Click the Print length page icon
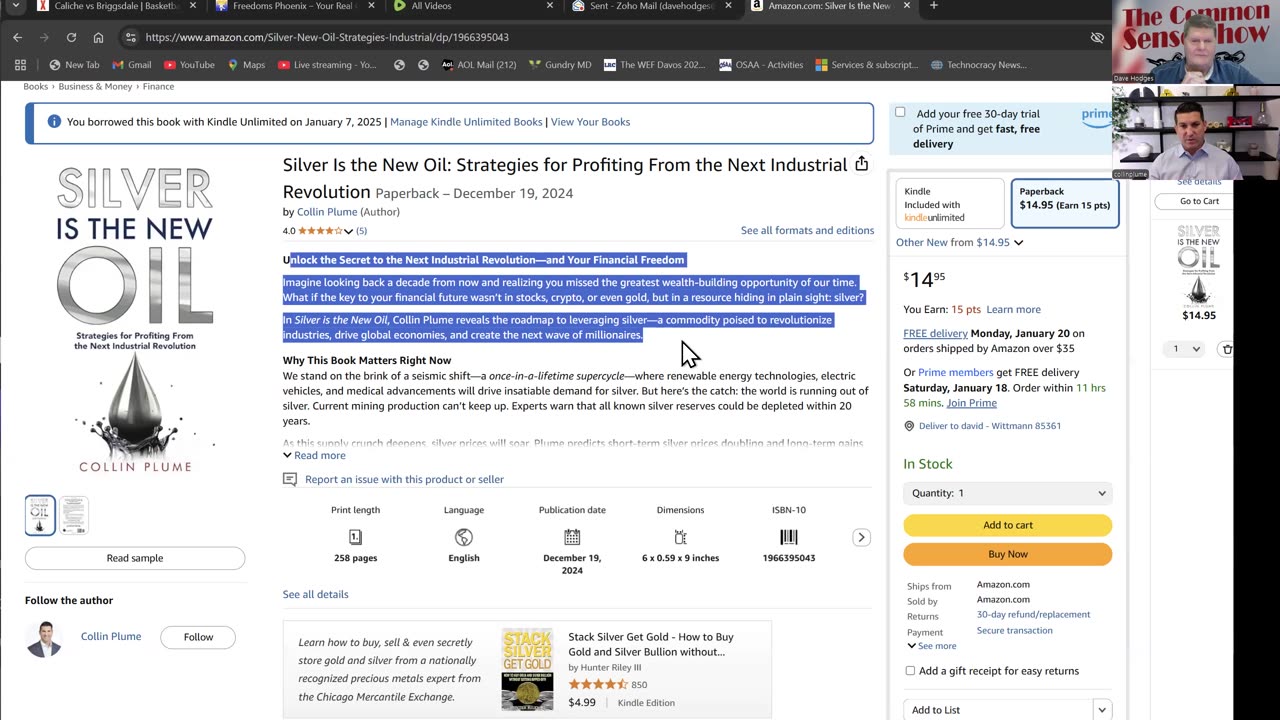1280x720 pixels. 355,537
